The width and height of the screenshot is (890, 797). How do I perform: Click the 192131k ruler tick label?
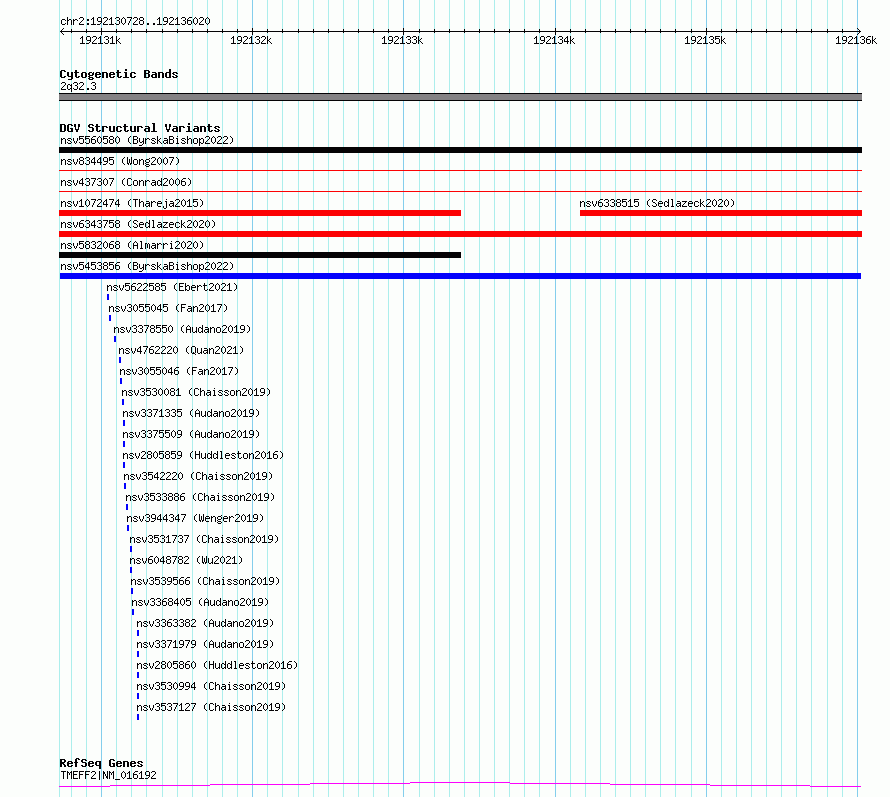(100, 40)
